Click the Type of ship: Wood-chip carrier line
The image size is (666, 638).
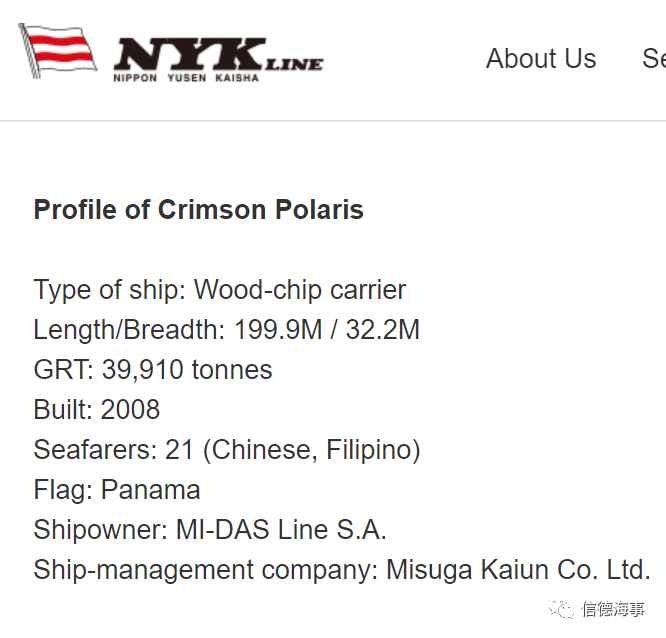(220, 290)
